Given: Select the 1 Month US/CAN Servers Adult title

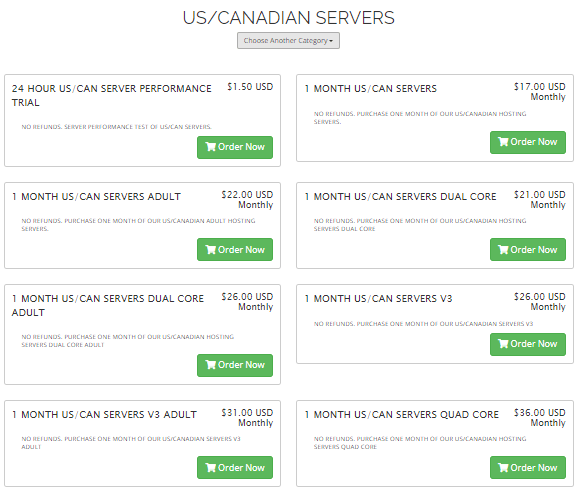Looking at the screenshot, I should point(96,196).
